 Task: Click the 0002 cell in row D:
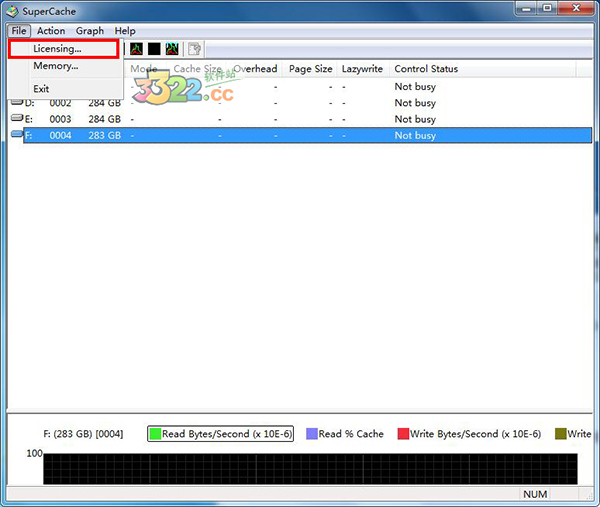(x=60, y=103)
